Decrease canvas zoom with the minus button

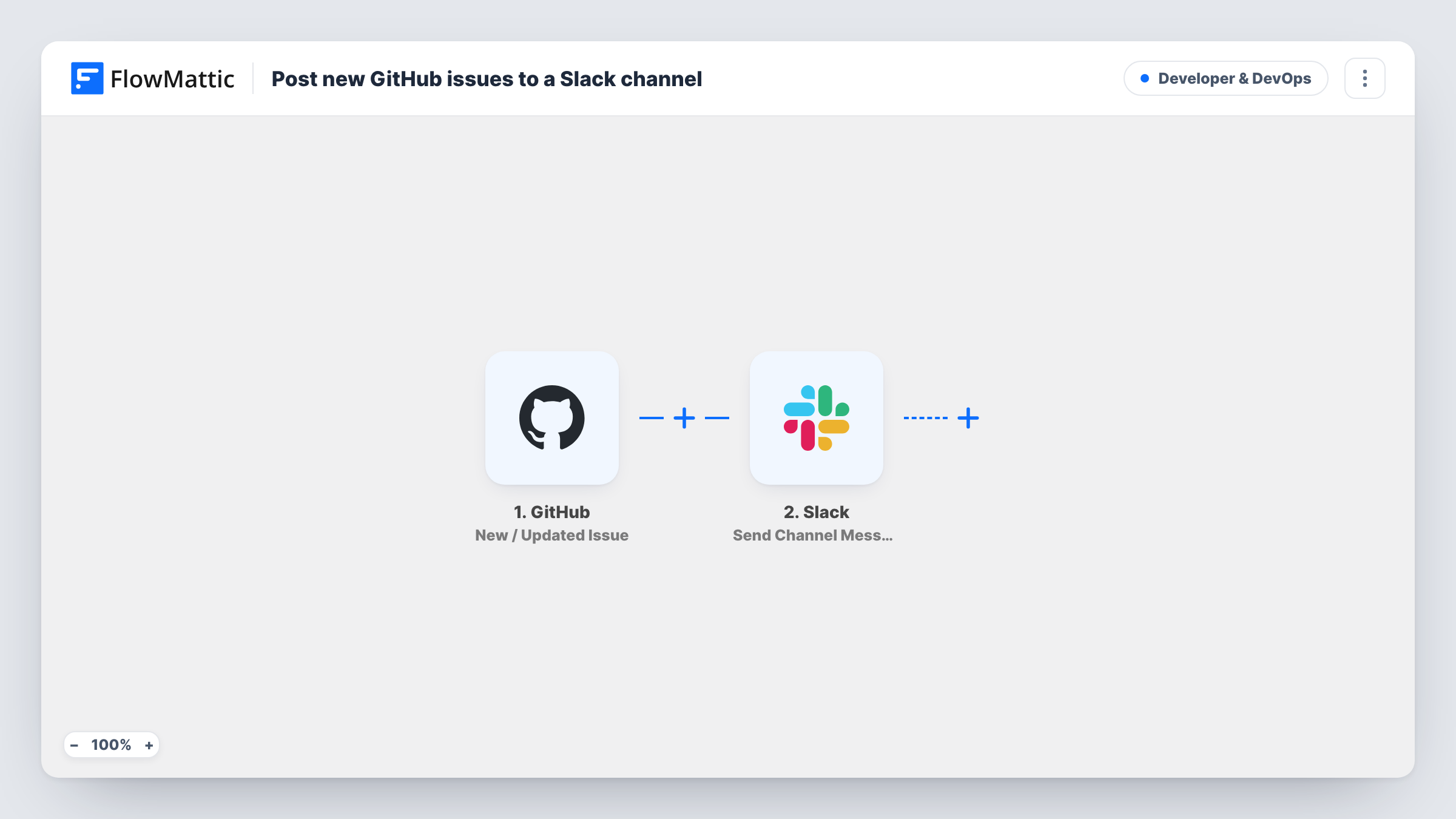tap(74, 745)
